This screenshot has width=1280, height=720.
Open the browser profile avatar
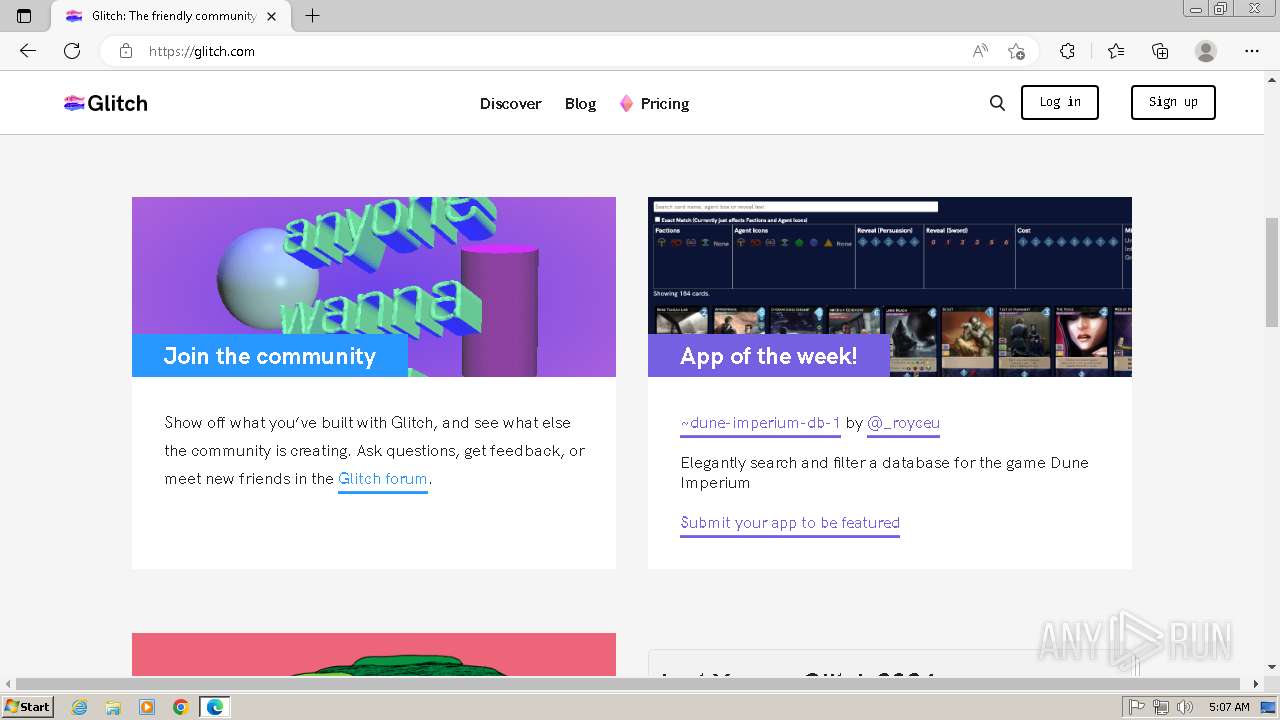click(1206, 51)
